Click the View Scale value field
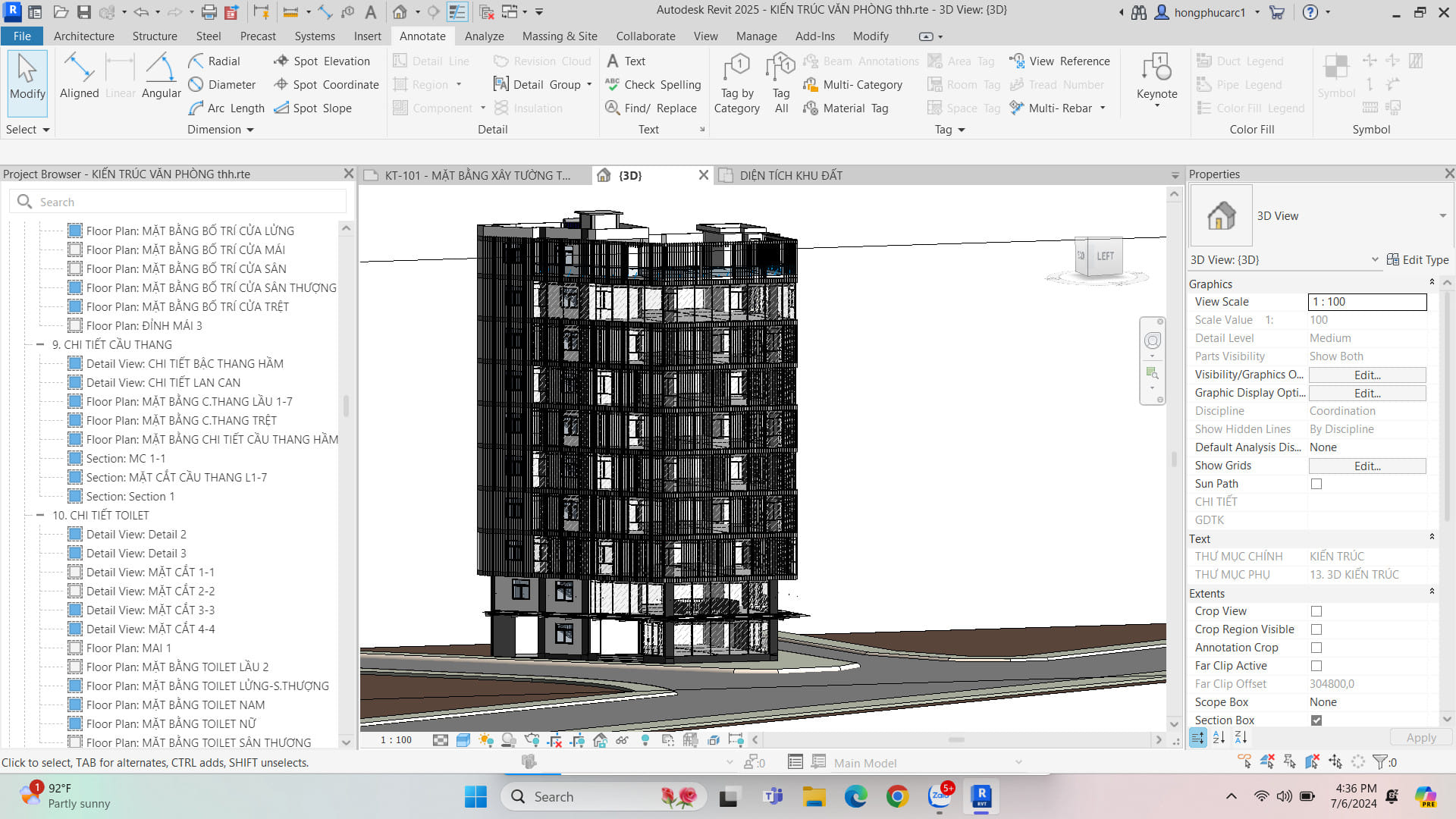 click(x=1367, y=302)
